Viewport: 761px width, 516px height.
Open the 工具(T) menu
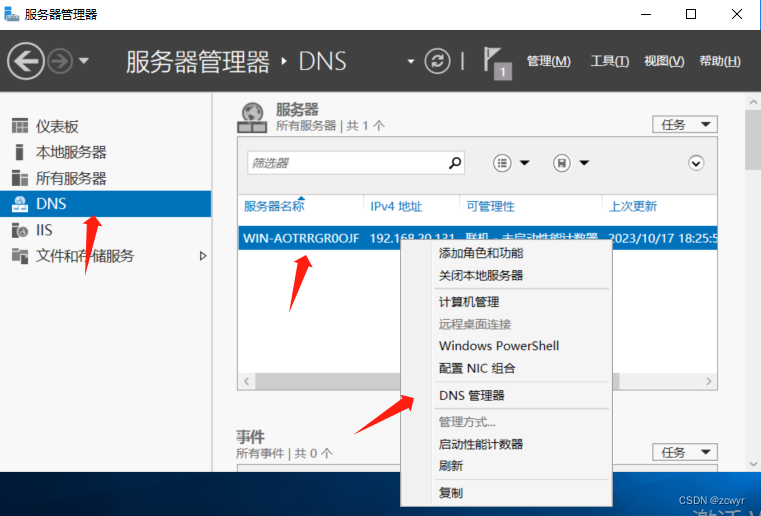(610, 61)
